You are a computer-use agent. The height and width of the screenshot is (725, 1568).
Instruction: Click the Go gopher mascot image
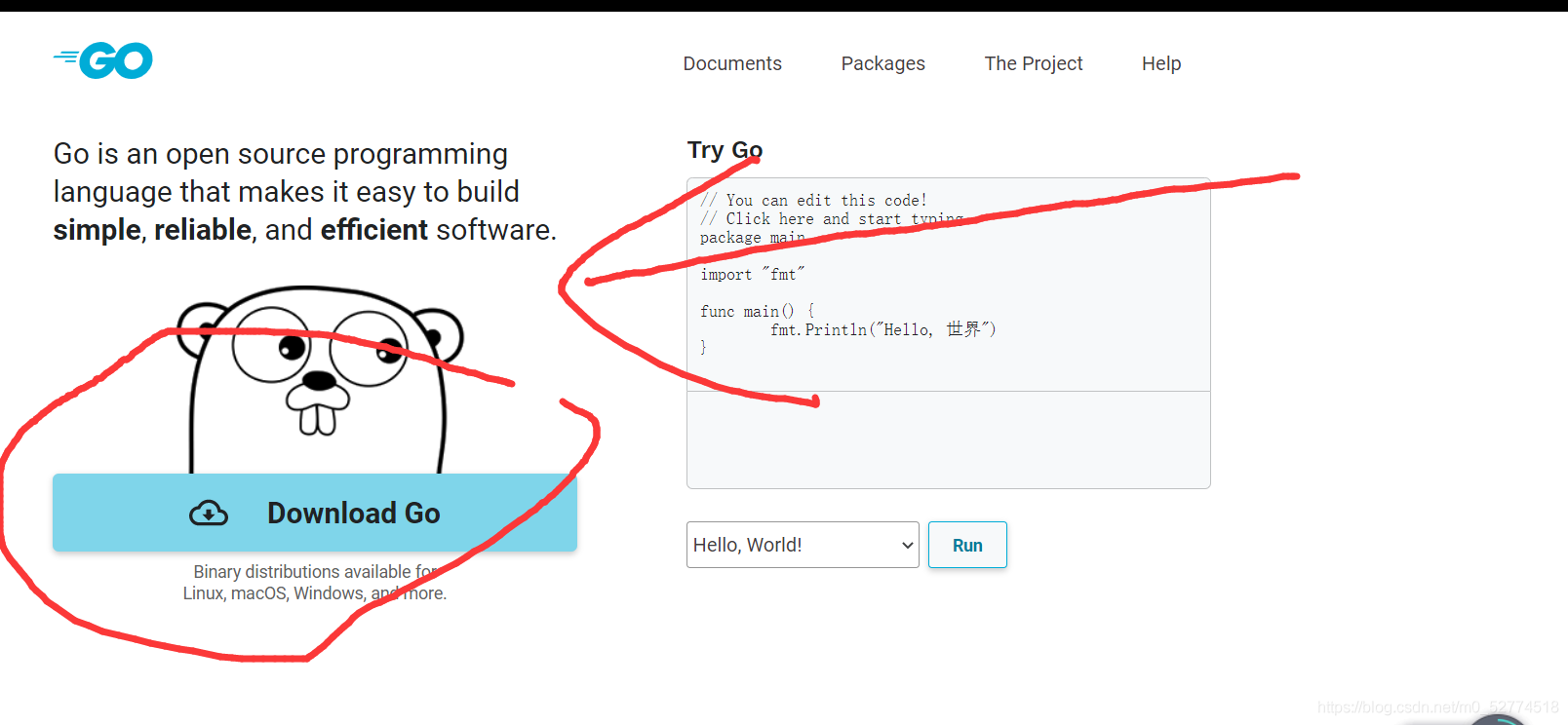coord(318,380)
